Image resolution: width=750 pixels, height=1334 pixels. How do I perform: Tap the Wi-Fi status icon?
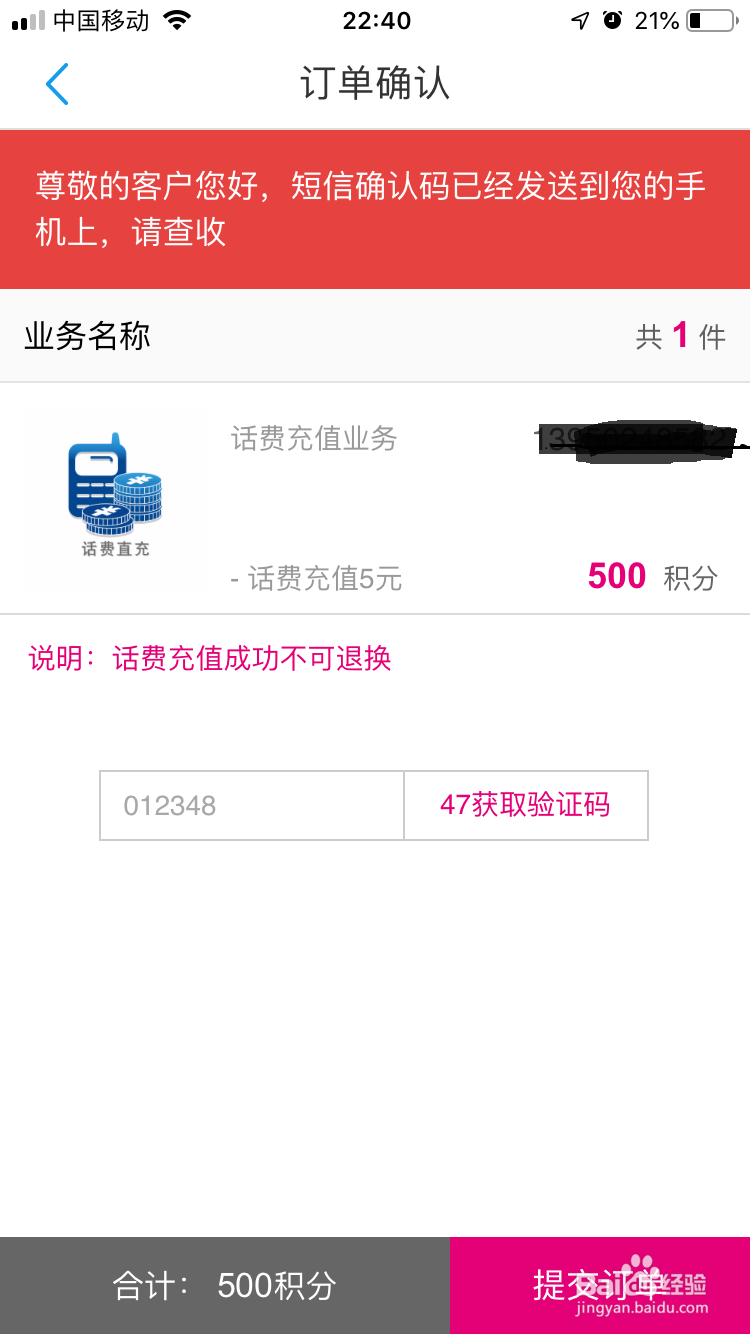pyautogui.click(x=177, y=20)
